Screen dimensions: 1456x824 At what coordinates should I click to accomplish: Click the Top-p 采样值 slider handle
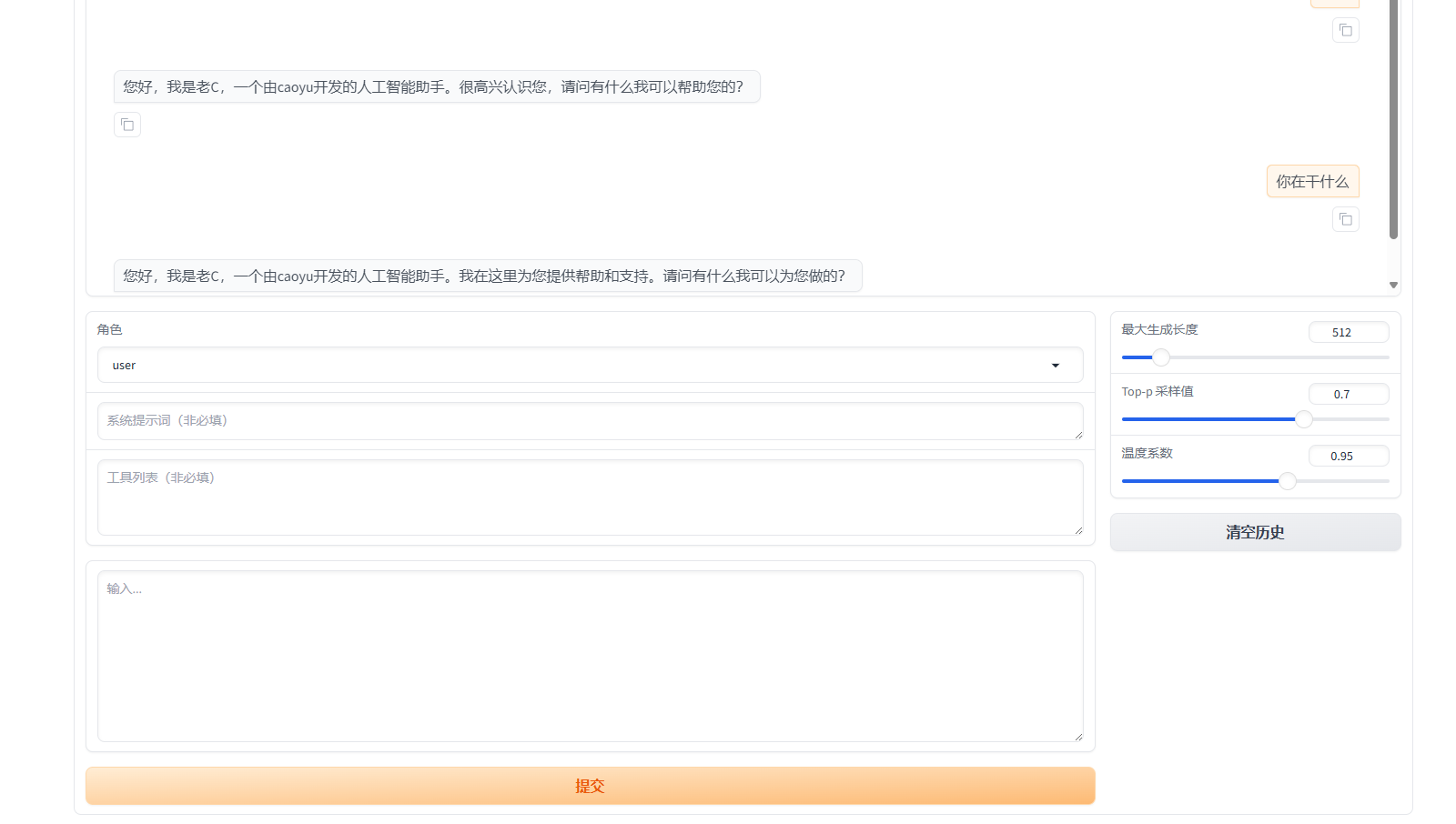(x=1304, y=419)
